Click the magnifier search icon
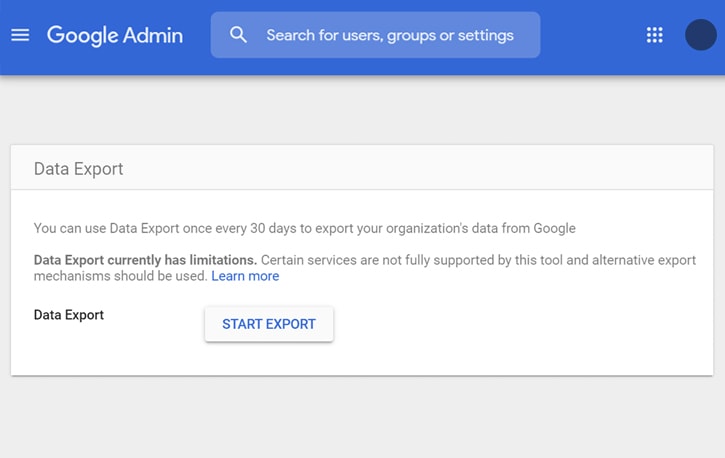The width and height of the screenshot is (725, 458). click(x=238, y=35)
